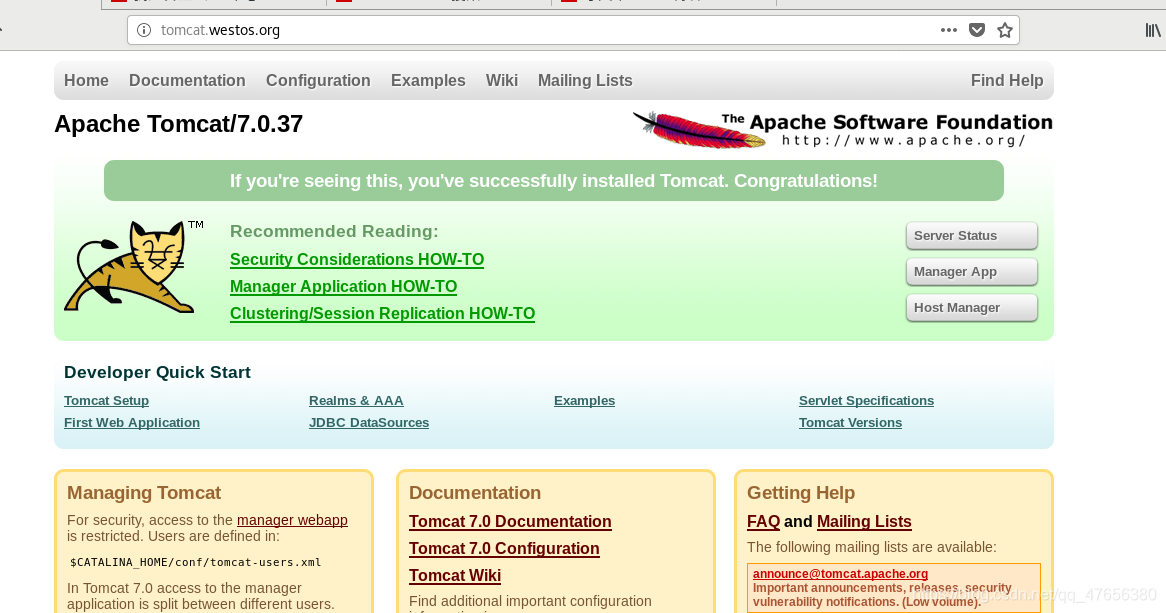This screenshot has height=613, width=1166.
Task: Open the First Web Application link
Action: pyautogui.click(x=132, y=423)
